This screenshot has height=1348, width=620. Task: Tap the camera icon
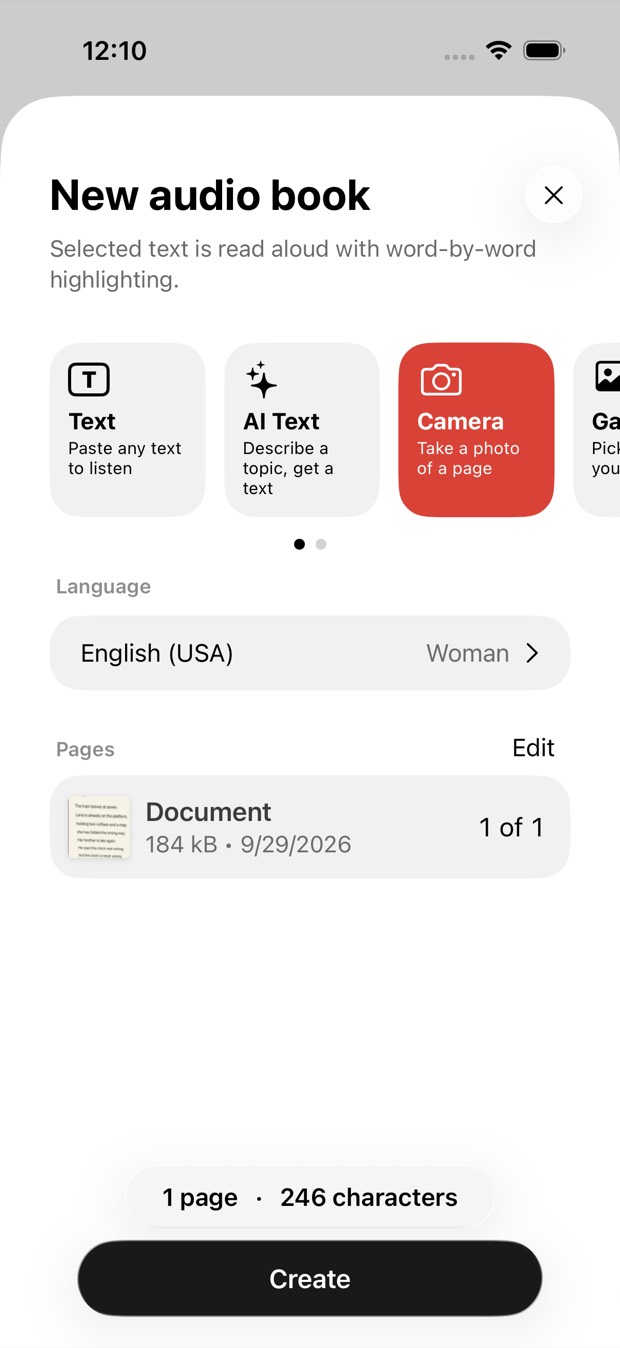coord(441,380)
